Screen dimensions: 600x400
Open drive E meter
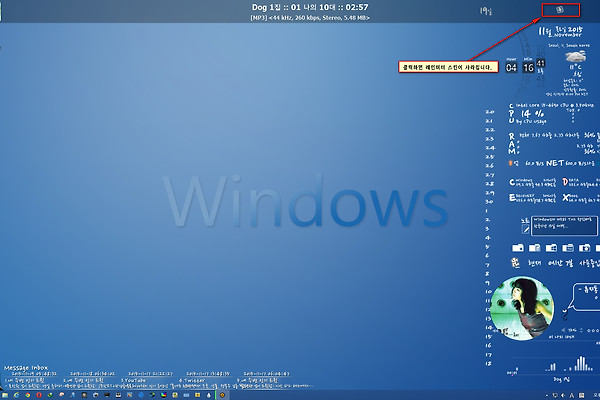(532, 198)
